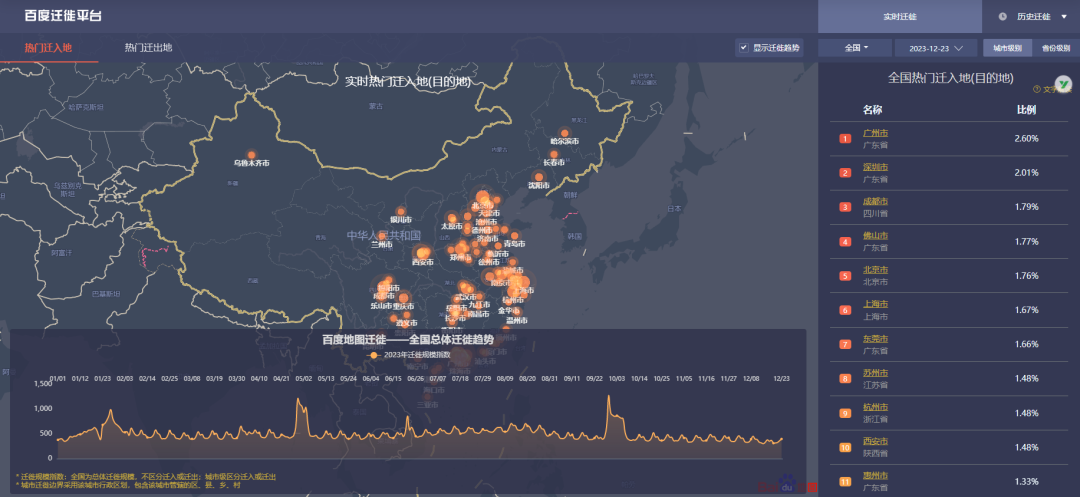
Task: Click rank badge 6 next to 上海市
Action: 846,310
